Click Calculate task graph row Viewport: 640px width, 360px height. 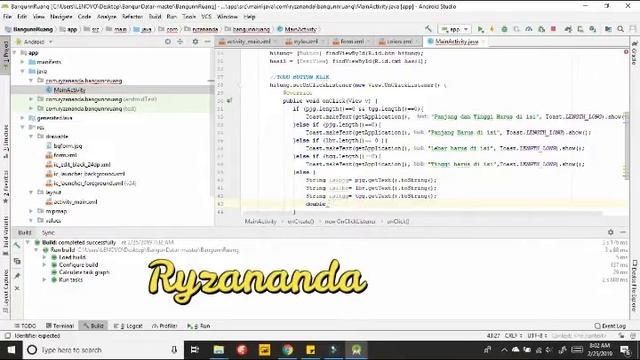[x=84, y=272]
